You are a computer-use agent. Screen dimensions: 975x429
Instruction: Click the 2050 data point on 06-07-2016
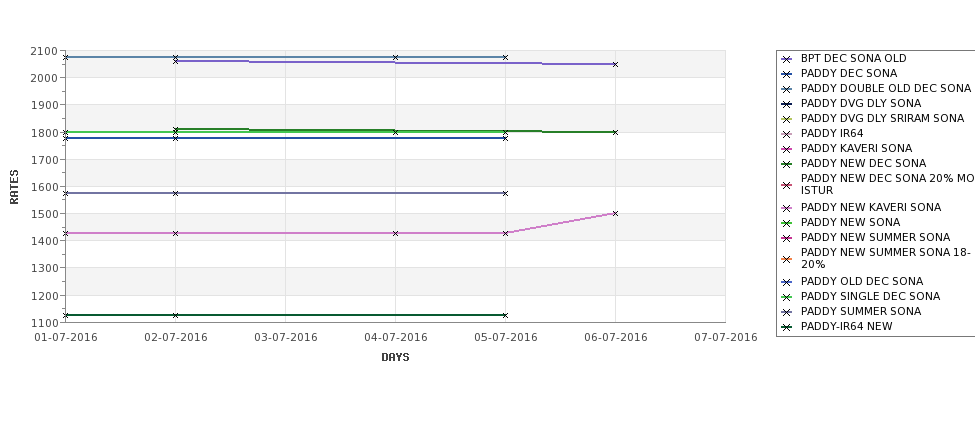click(615, 64)
